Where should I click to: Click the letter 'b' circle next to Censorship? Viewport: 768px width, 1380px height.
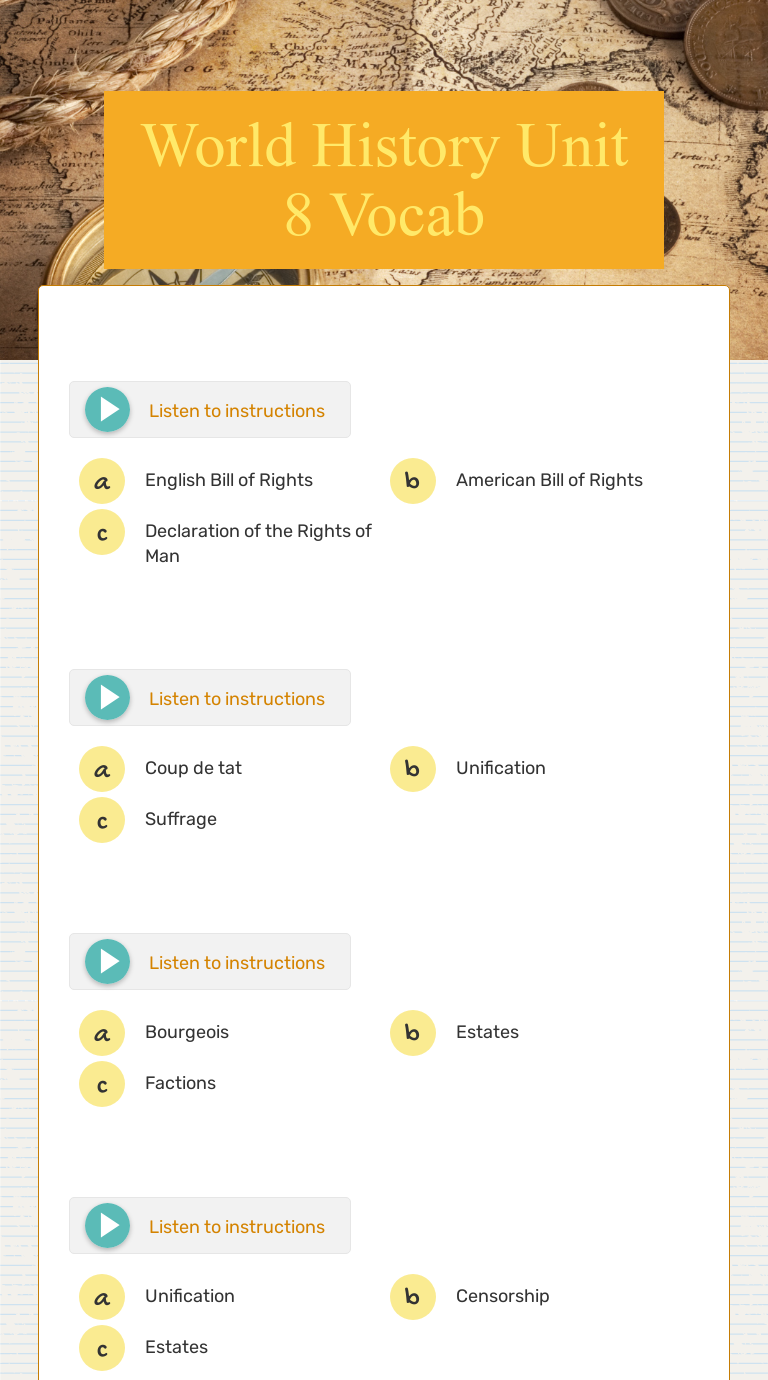413,1297
